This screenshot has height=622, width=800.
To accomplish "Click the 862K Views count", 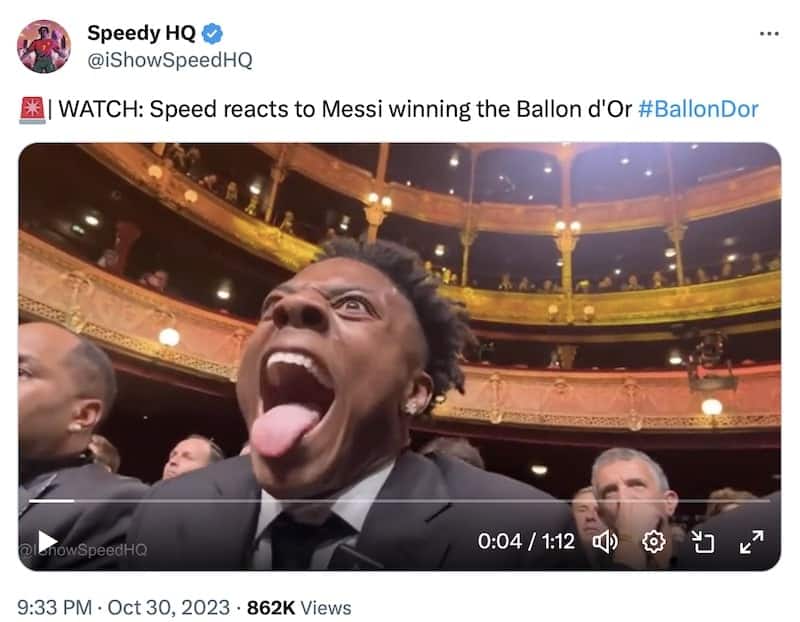I will click(299, 608).
